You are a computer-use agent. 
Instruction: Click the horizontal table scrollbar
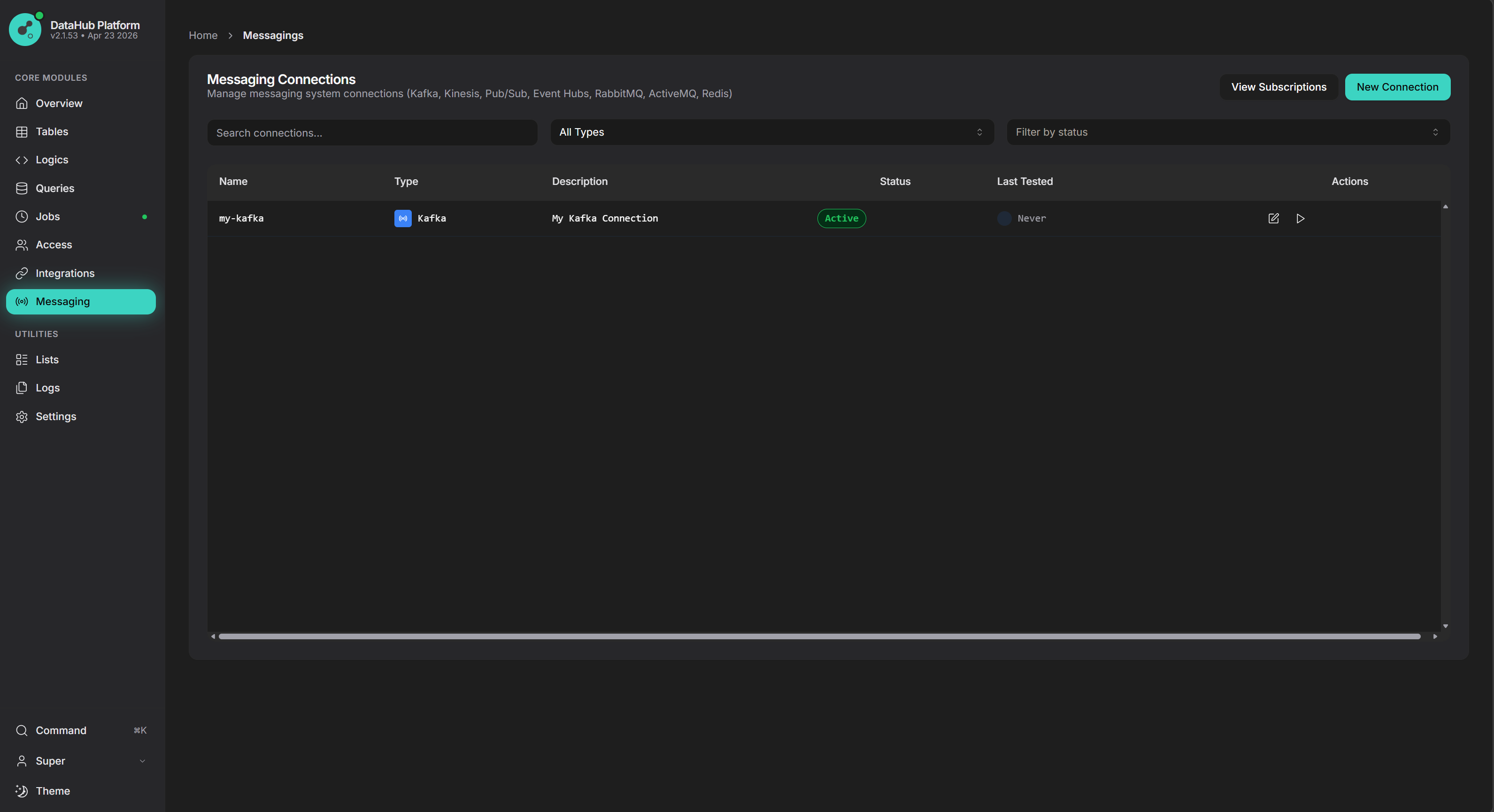click(x=819, y=636)
